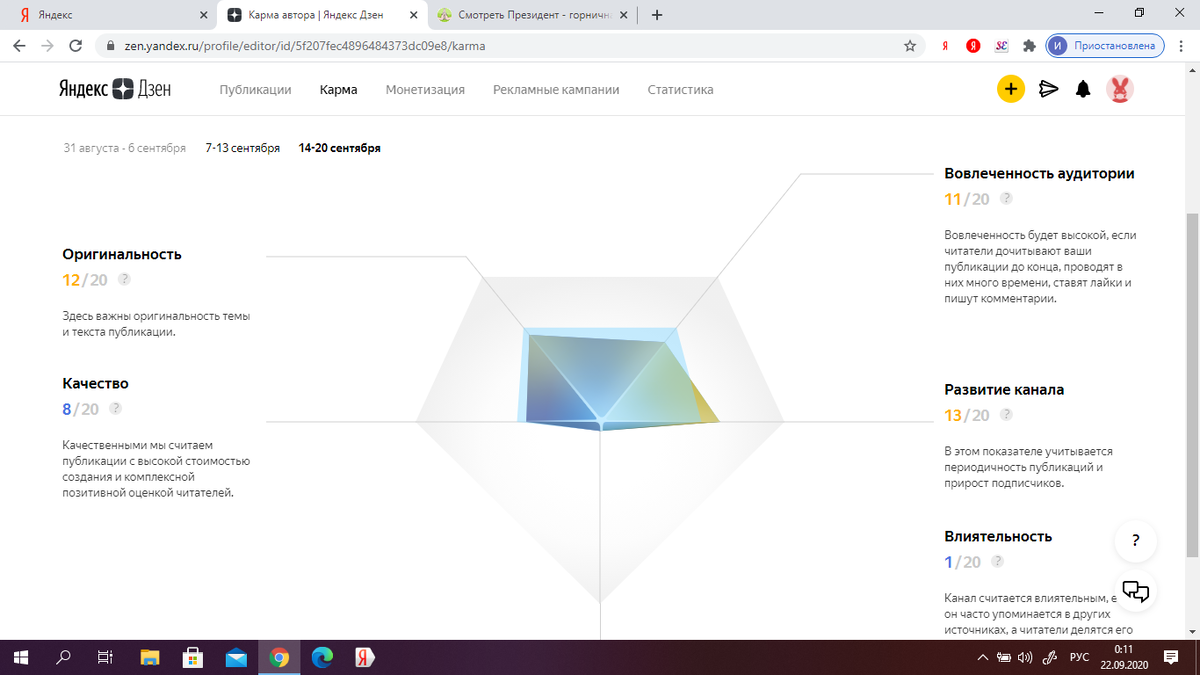Show help hint next to Качество score
The height and width of the screenshot is (675, 1200).
click(x=116, y=409)
